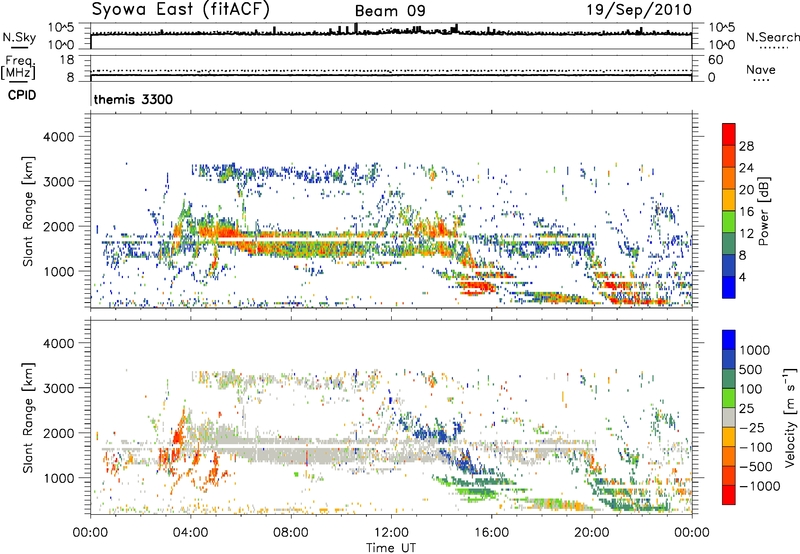Click the '60' label on the Nave axis

(715, 60)
